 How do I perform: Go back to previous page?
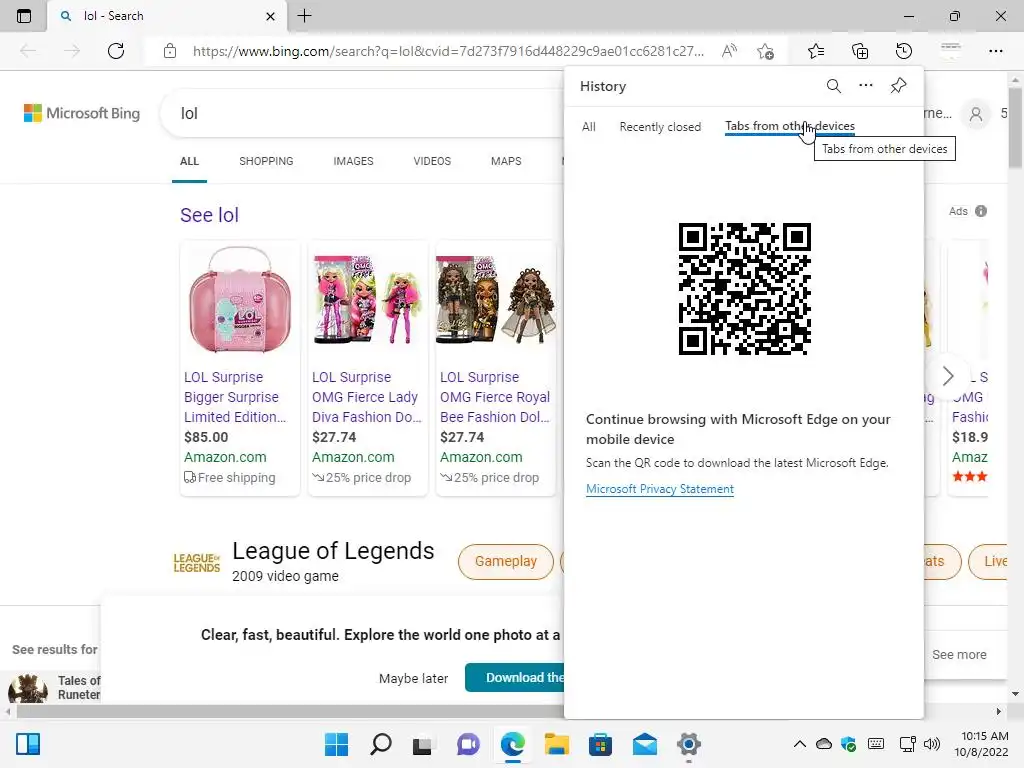[x=28, y=51]
